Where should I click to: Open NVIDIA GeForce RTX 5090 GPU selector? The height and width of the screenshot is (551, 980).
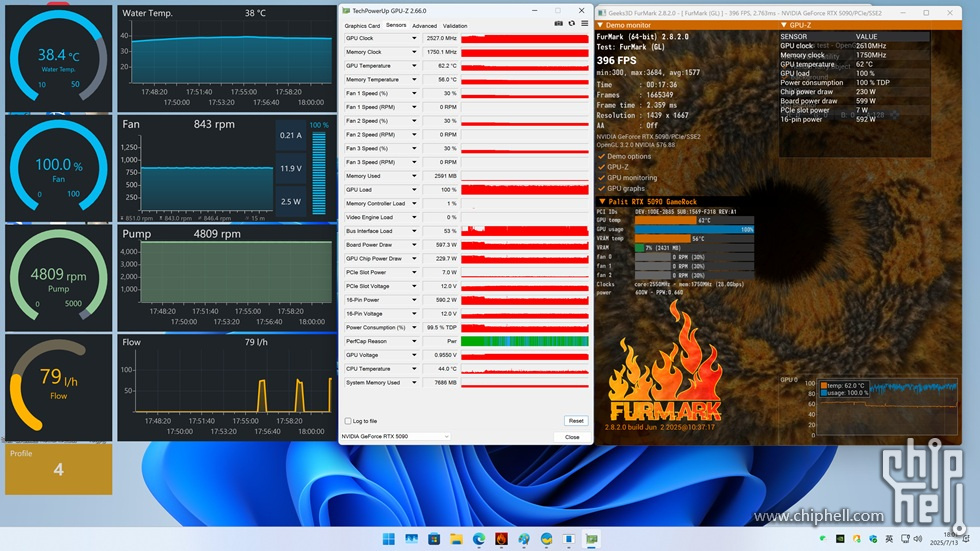(x=395, y=436)
